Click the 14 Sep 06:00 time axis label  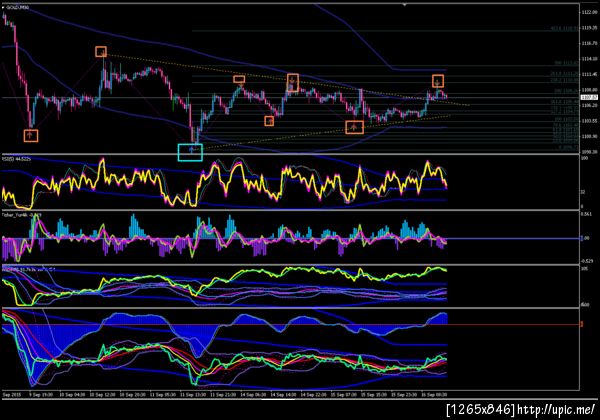pos(253,394)
